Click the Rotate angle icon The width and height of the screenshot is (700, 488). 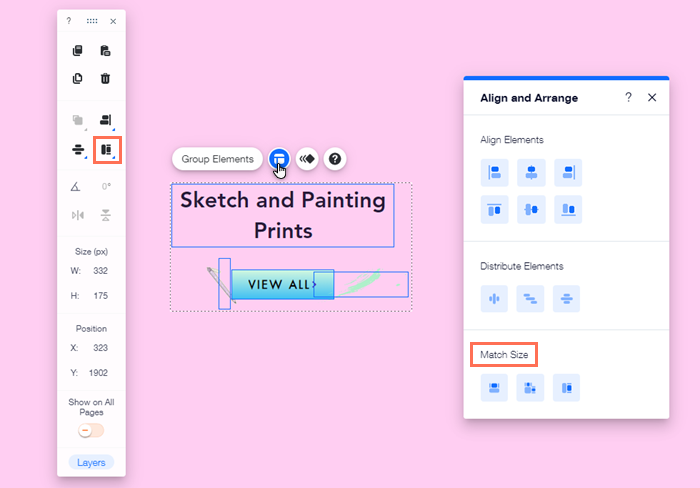pyautogui.click(x=75, y=186)
